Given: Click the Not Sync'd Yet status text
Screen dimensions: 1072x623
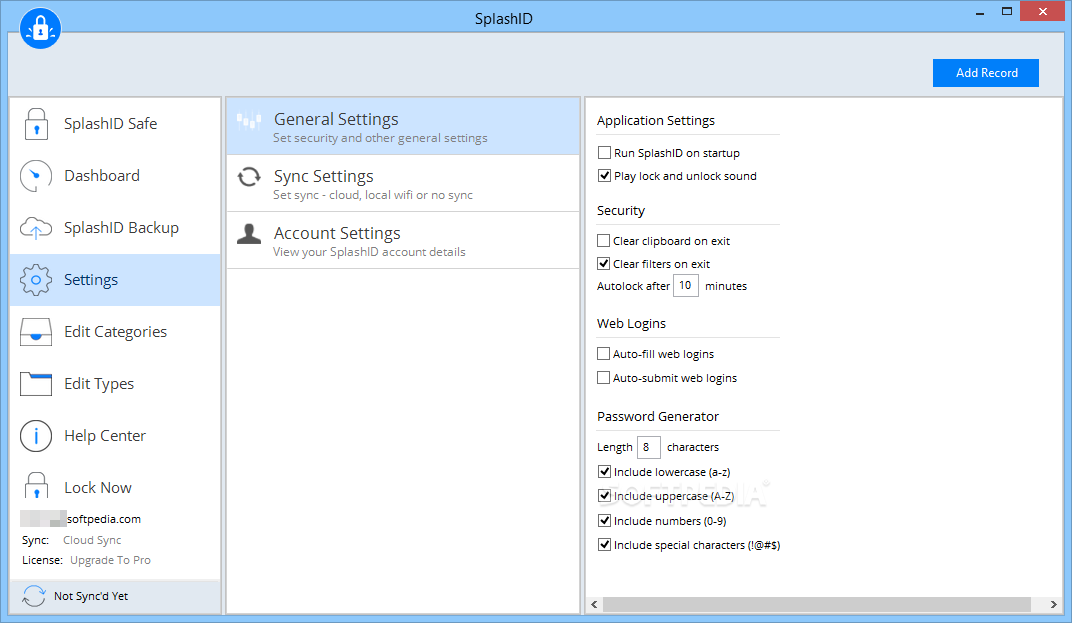Looking at the screenshot, I should tap(91, 596).
